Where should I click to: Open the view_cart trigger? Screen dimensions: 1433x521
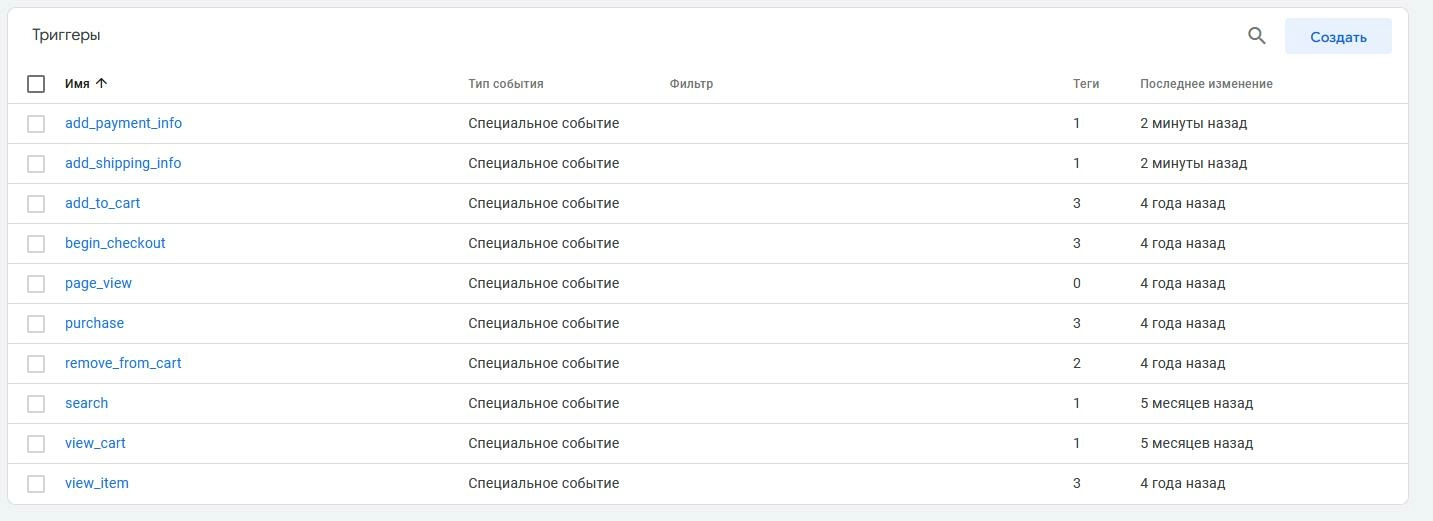pyautogui.click(x=95, y=443)
